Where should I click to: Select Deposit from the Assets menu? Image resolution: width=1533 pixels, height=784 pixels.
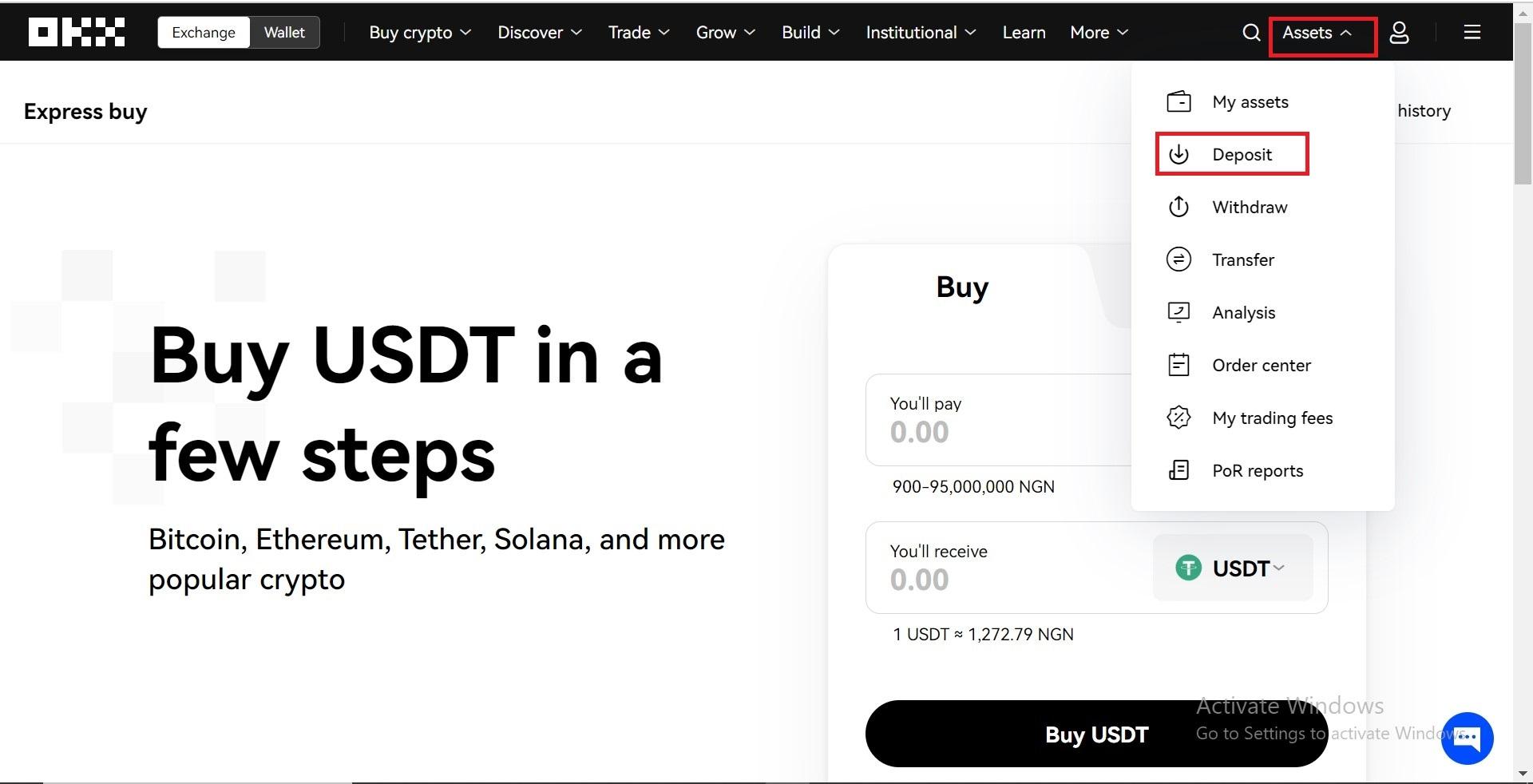pyautogui.click(x=1242, y=154)
